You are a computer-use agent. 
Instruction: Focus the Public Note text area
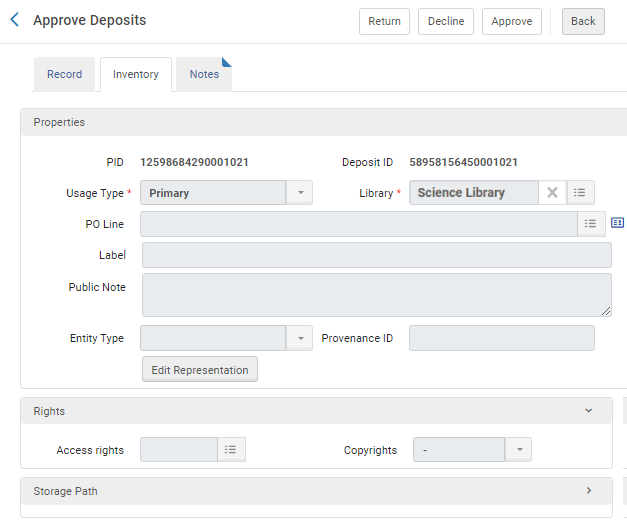click(376, 295)
